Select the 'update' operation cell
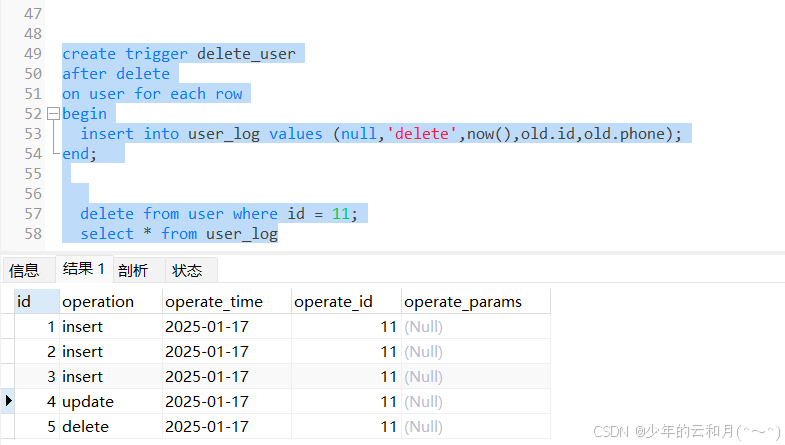785x445 pixels. 111,401
